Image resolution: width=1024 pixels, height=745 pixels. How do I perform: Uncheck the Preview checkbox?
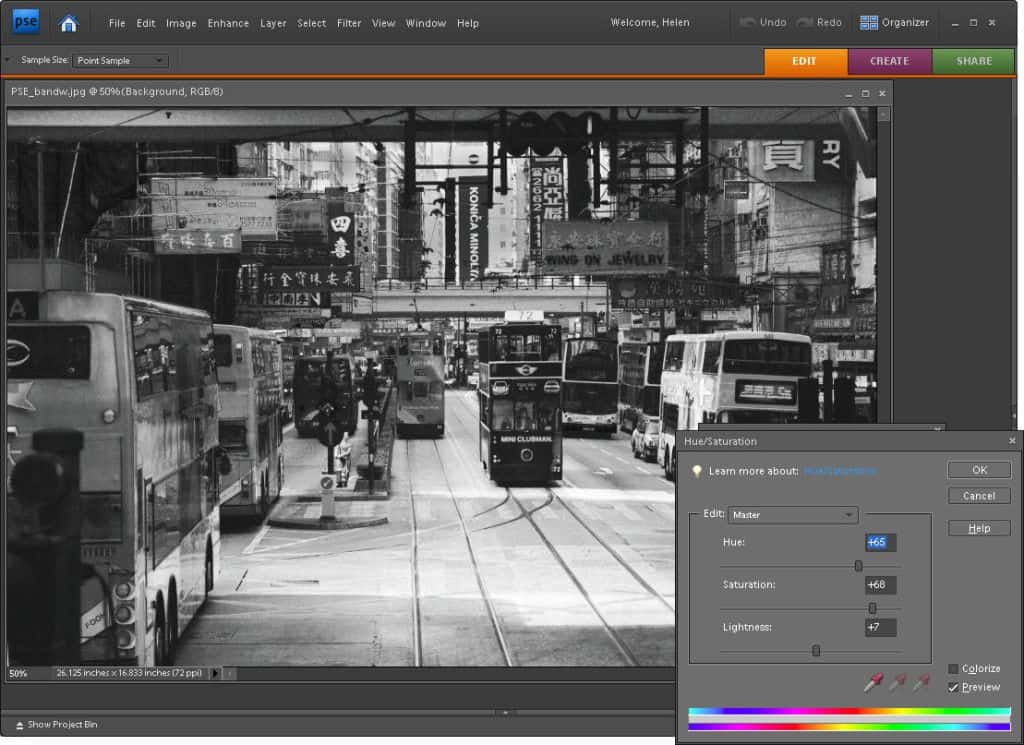[x=953, y=687]
